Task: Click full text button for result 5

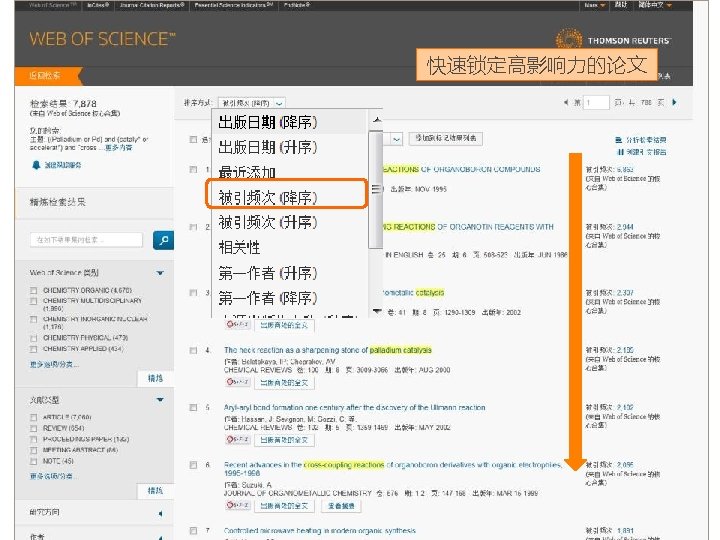Action: click(284, 440)
